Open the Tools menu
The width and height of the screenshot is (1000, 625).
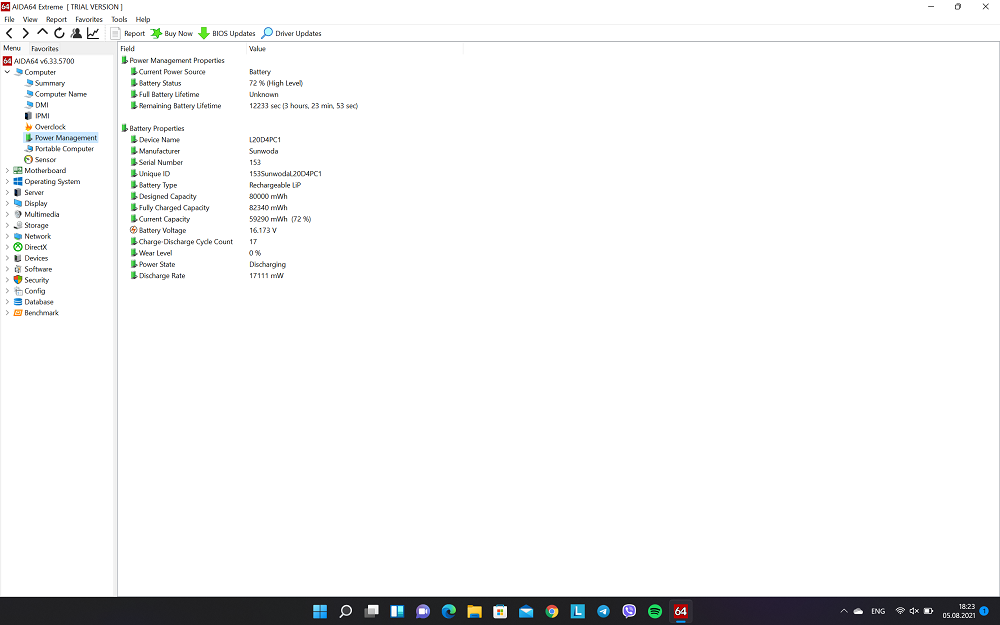tap(119, 19)
